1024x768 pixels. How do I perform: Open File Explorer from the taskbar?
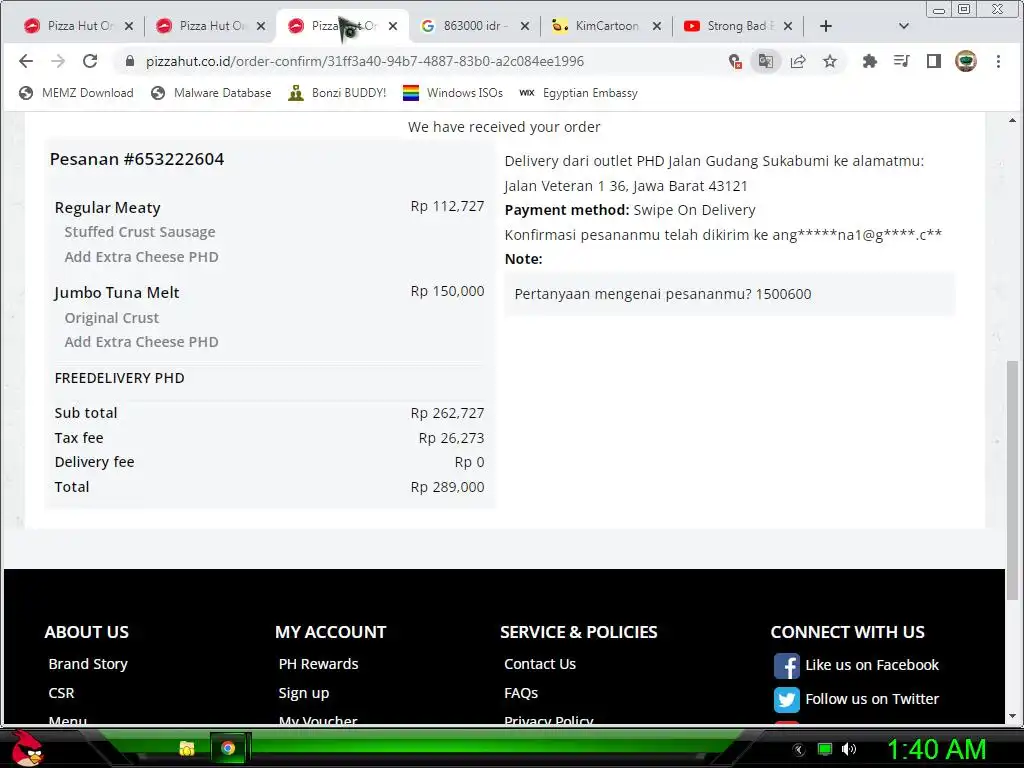point(187,748)
